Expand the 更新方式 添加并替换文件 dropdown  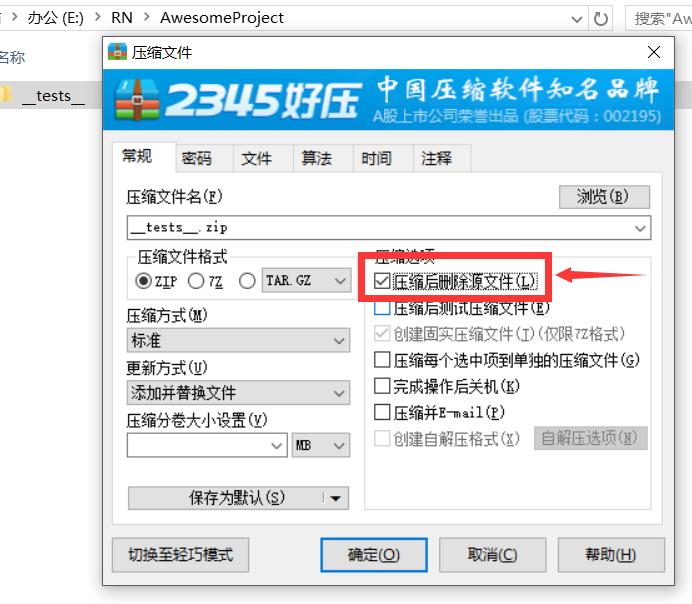tap(238, 393)
